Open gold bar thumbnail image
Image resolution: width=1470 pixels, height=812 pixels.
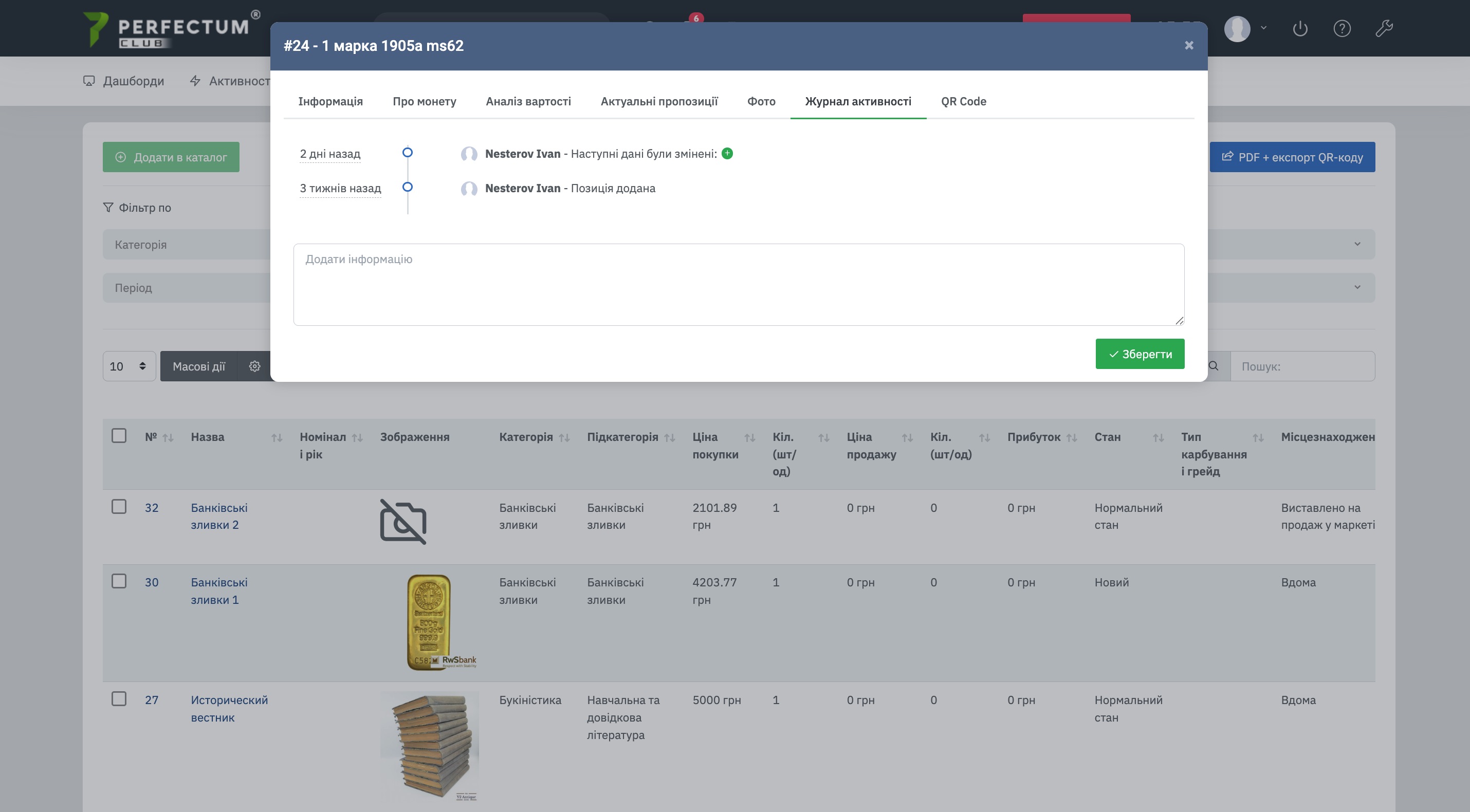point(429,622)
